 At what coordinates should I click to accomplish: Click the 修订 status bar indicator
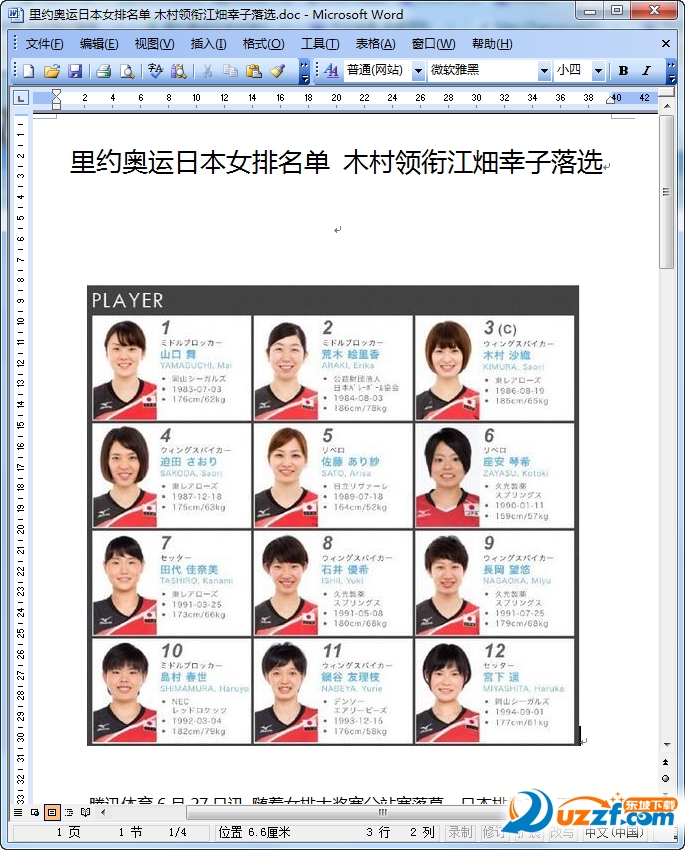(492, 832)
